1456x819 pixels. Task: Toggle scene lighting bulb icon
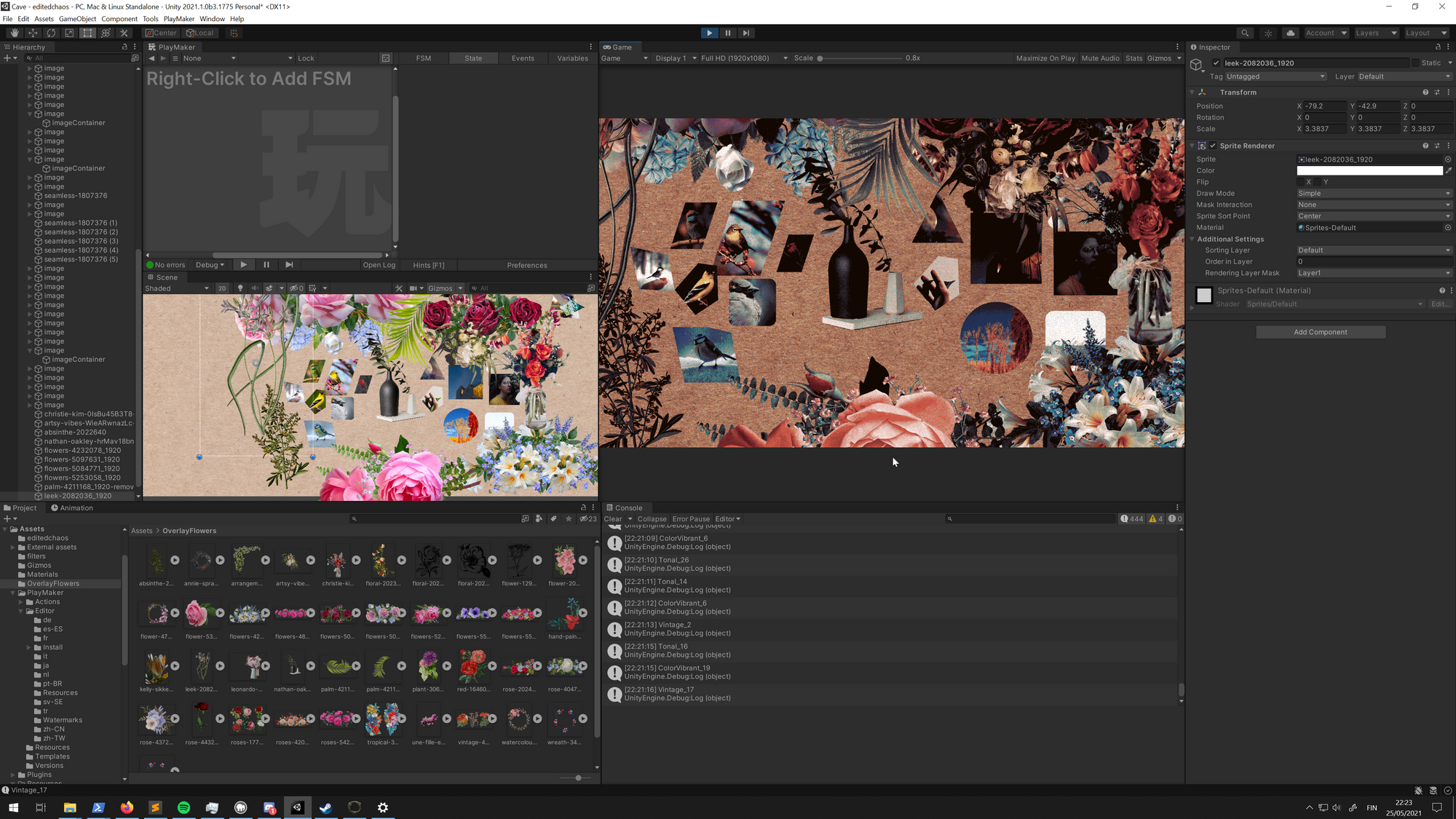(x=240, y=288)
